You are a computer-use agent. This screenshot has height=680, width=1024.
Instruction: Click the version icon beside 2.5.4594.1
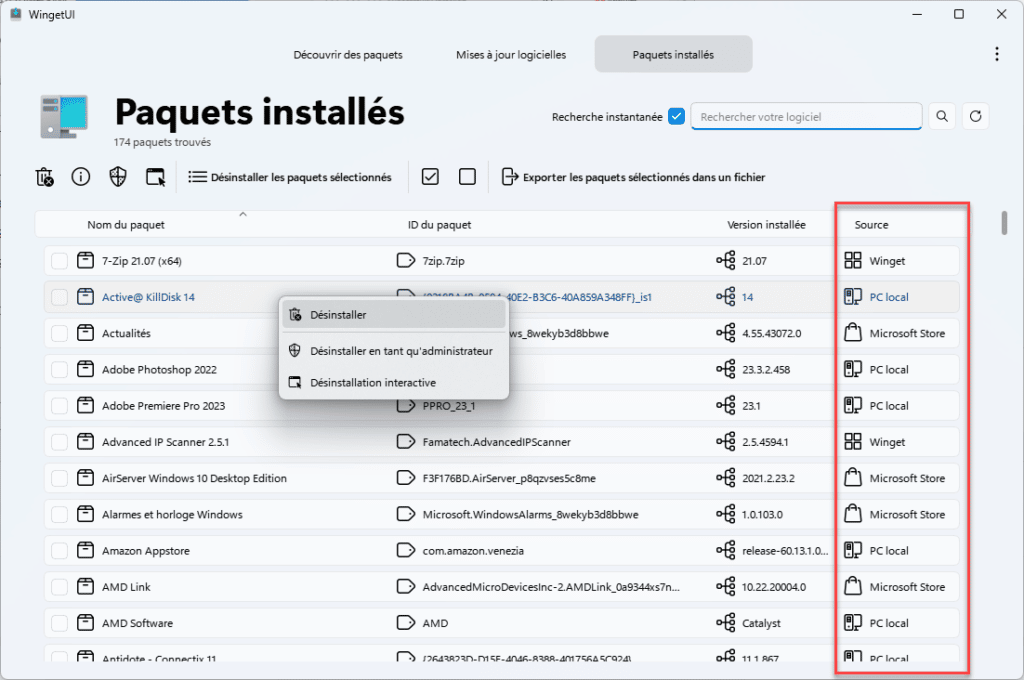[726, 442]
